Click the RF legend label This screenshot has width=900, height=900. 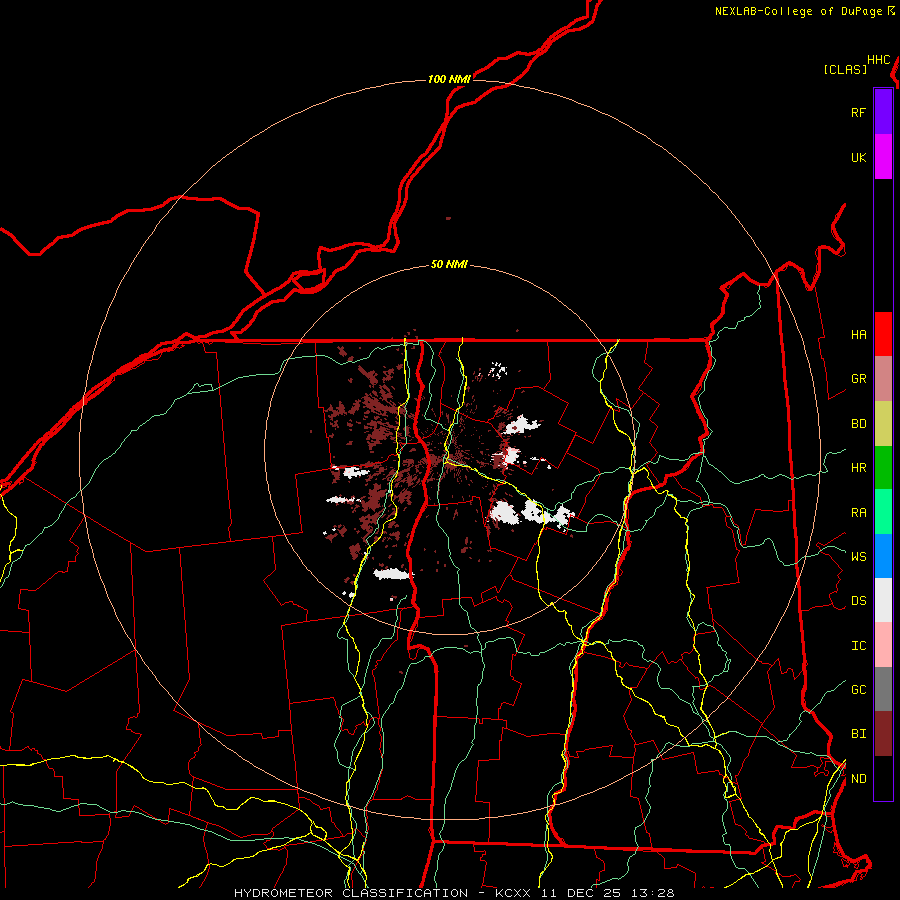pos(858,112)
